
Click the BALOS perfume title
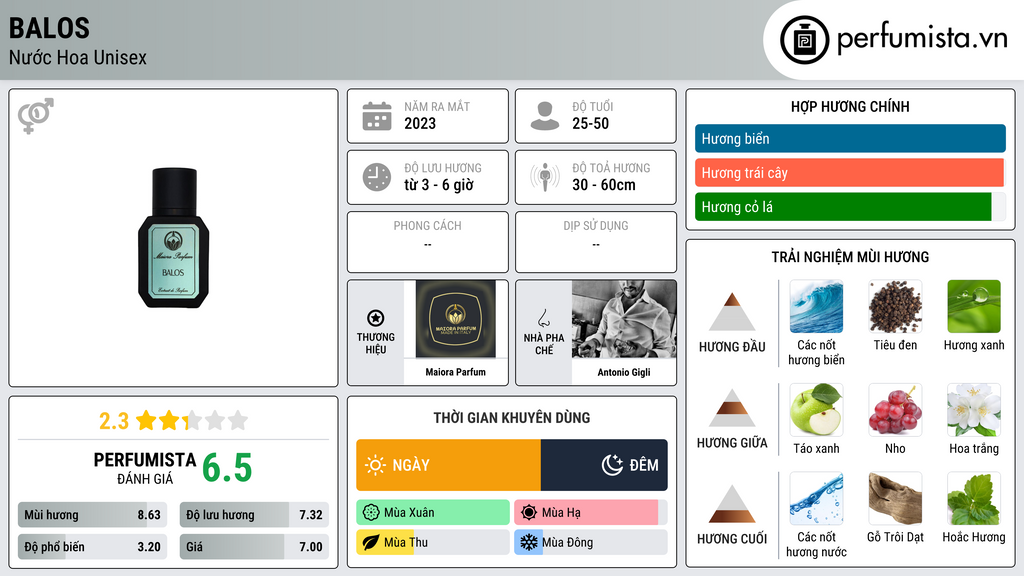[49, 28]
